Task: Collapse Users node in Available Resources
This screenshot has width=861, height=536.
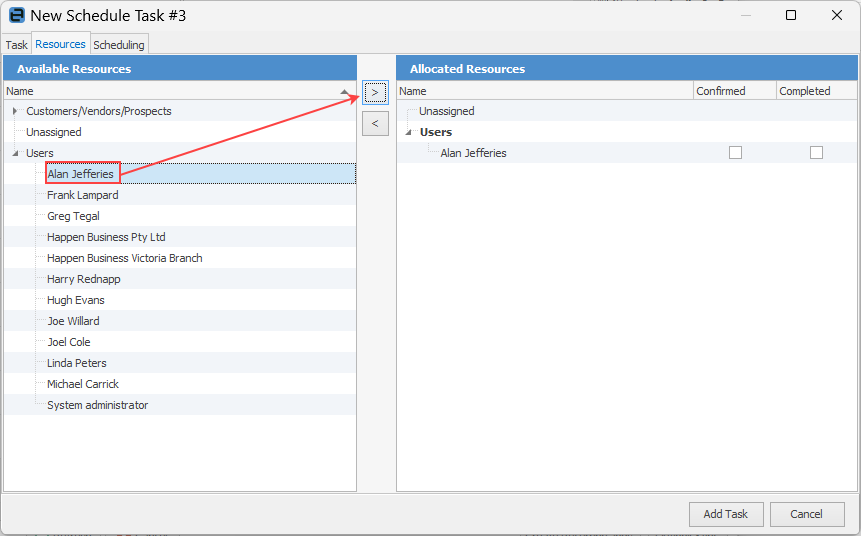Action: click(15, 153)
